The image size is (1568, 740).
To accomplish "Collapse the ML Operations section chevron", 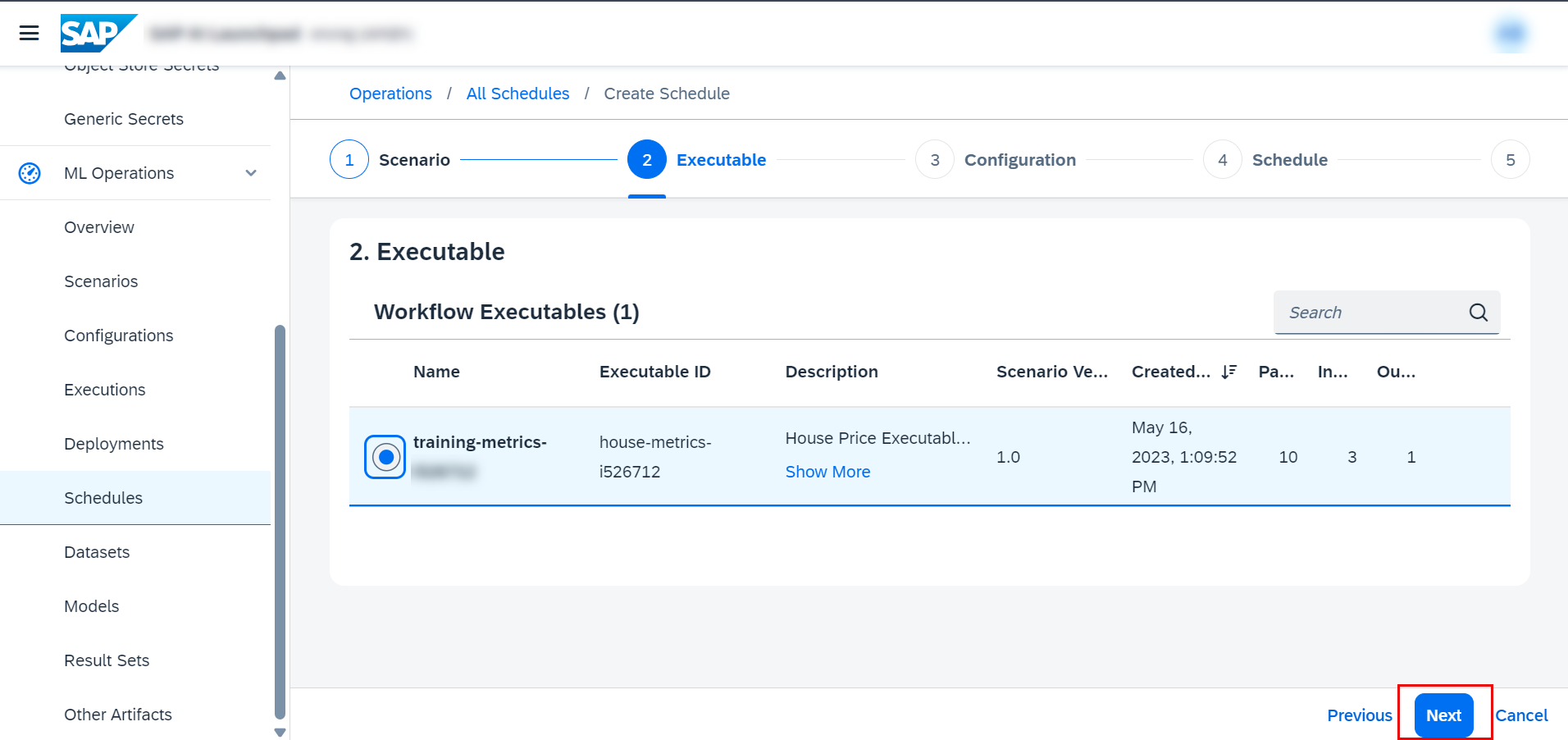I will coord(251,173).
